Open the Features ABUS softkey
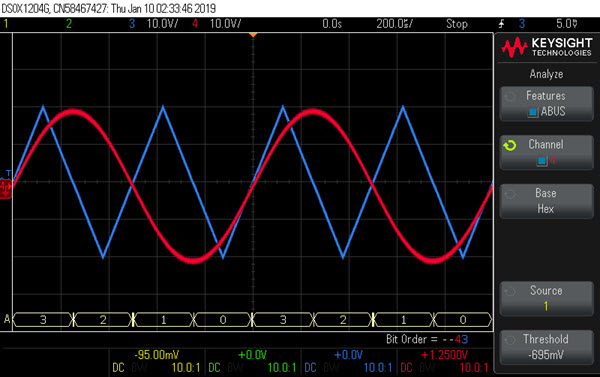This screenshot has height=377, width=600. (546, 104)
